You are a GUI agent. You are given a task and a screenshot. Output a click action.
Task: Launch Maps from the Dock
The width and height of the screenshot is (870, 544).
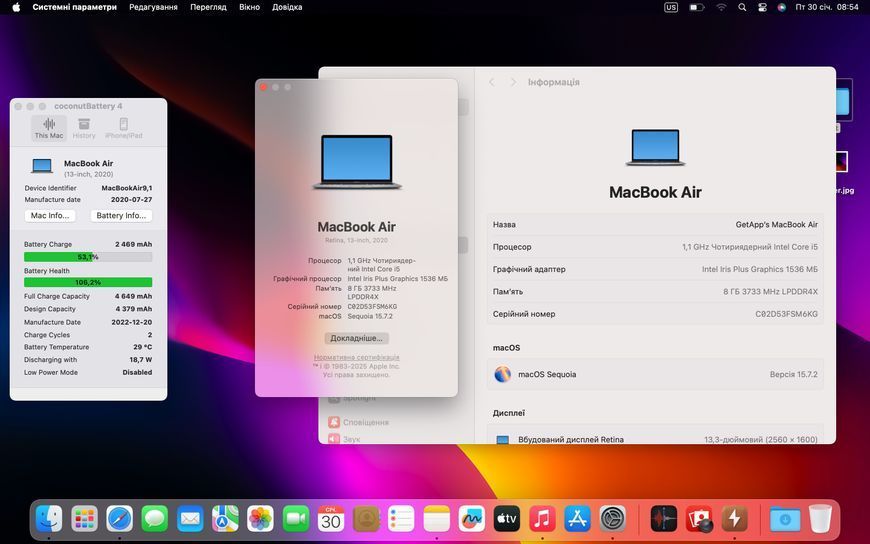[225, 519]
